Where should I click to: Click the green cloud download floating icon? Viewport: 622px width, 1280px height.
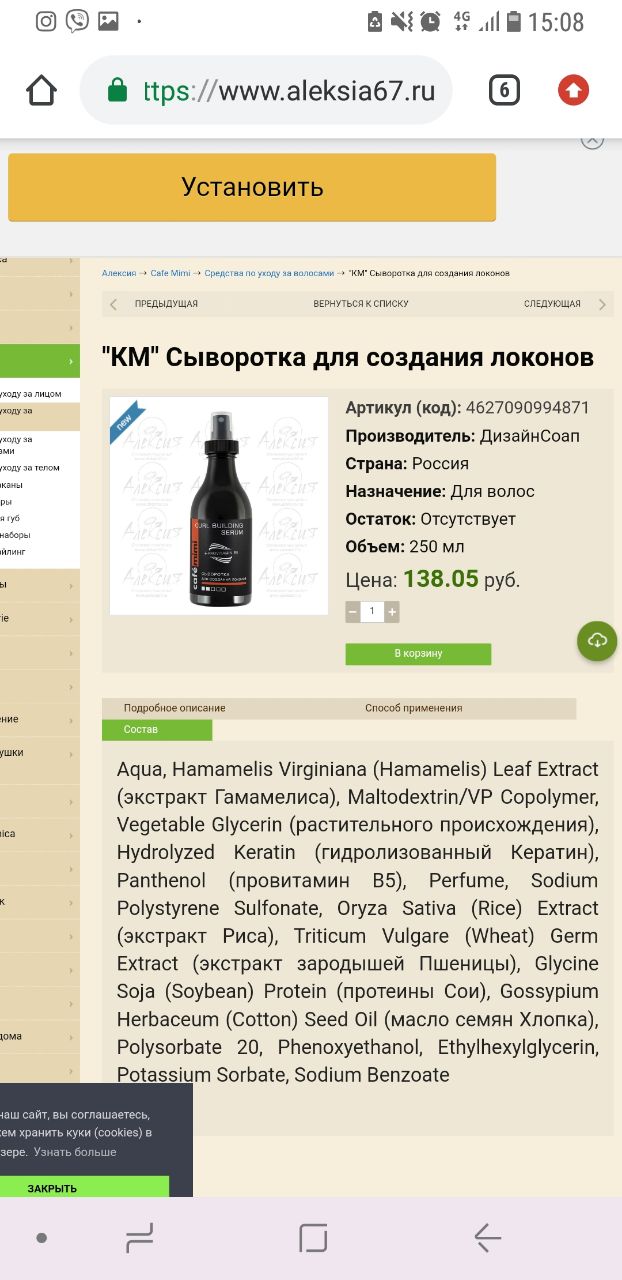[597, 640]
